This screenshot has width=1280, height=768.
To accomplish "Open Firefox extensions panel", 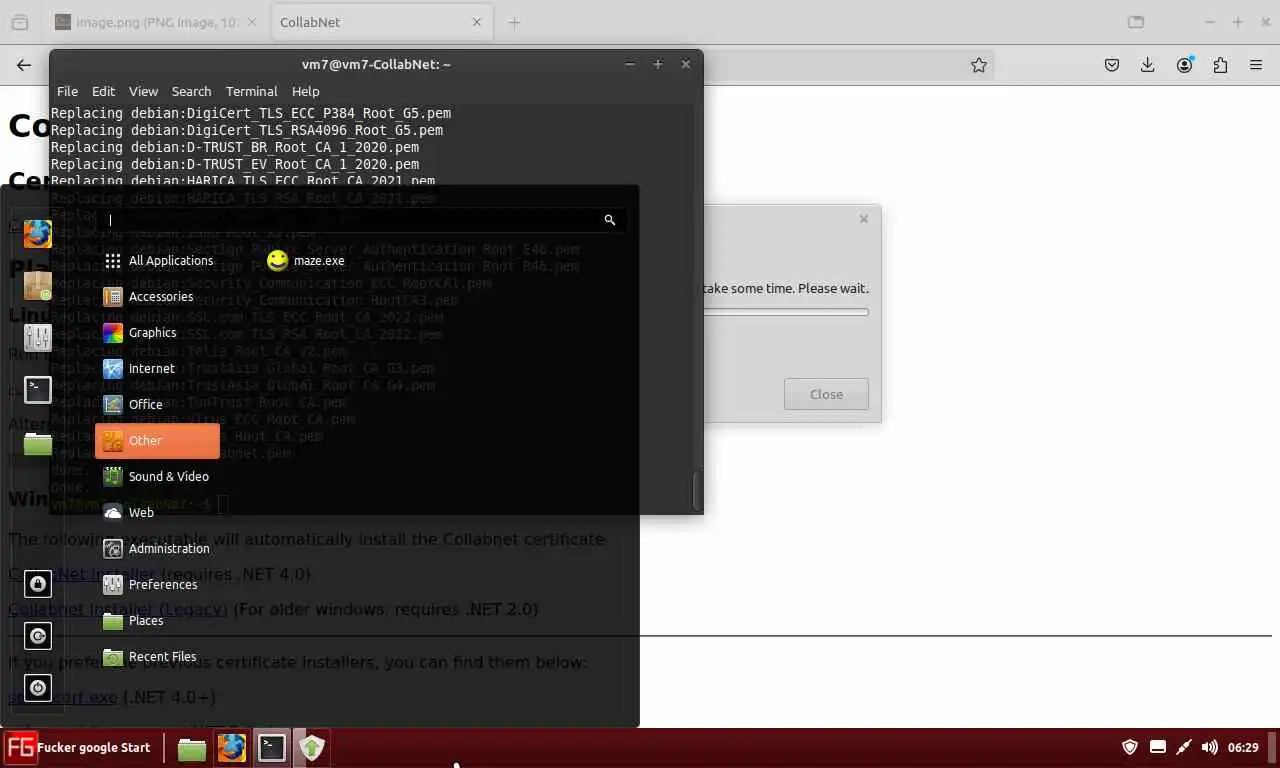I will 1220,65.
